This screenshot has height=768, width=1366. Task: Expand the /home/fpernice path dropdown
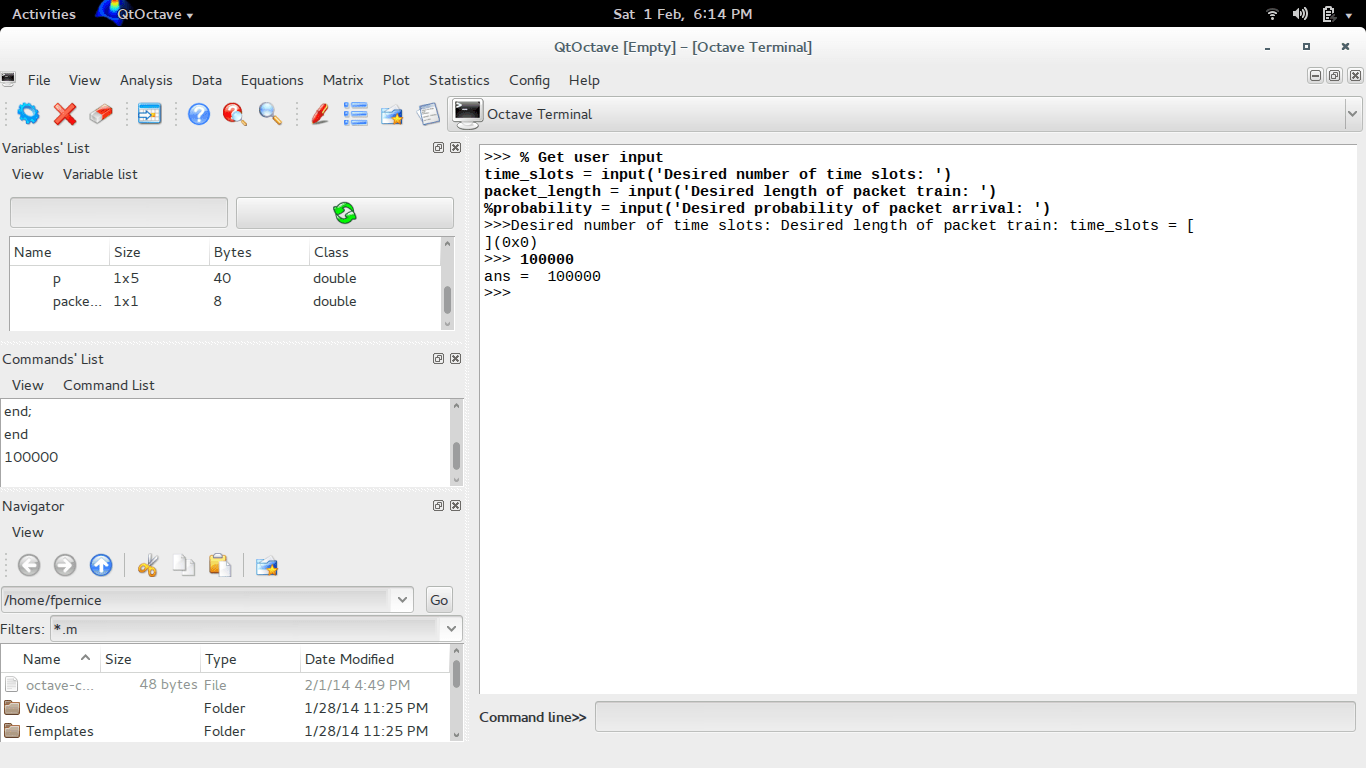[403, 600]
